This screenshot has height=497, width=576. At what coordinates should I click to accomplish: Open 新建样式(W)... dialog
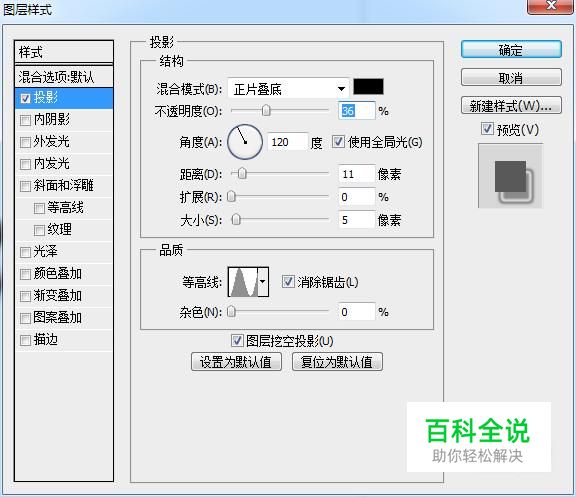pyautogui.click(x=511, y=106)
